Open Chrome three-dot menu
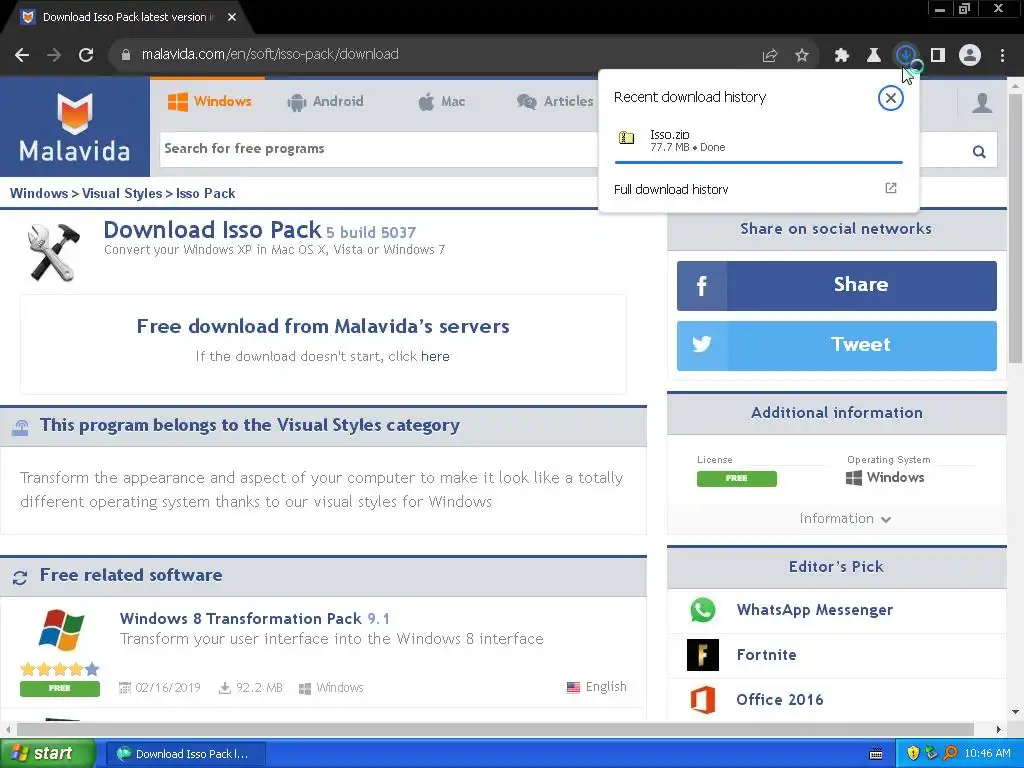1024x768 pixels. 1002,56
